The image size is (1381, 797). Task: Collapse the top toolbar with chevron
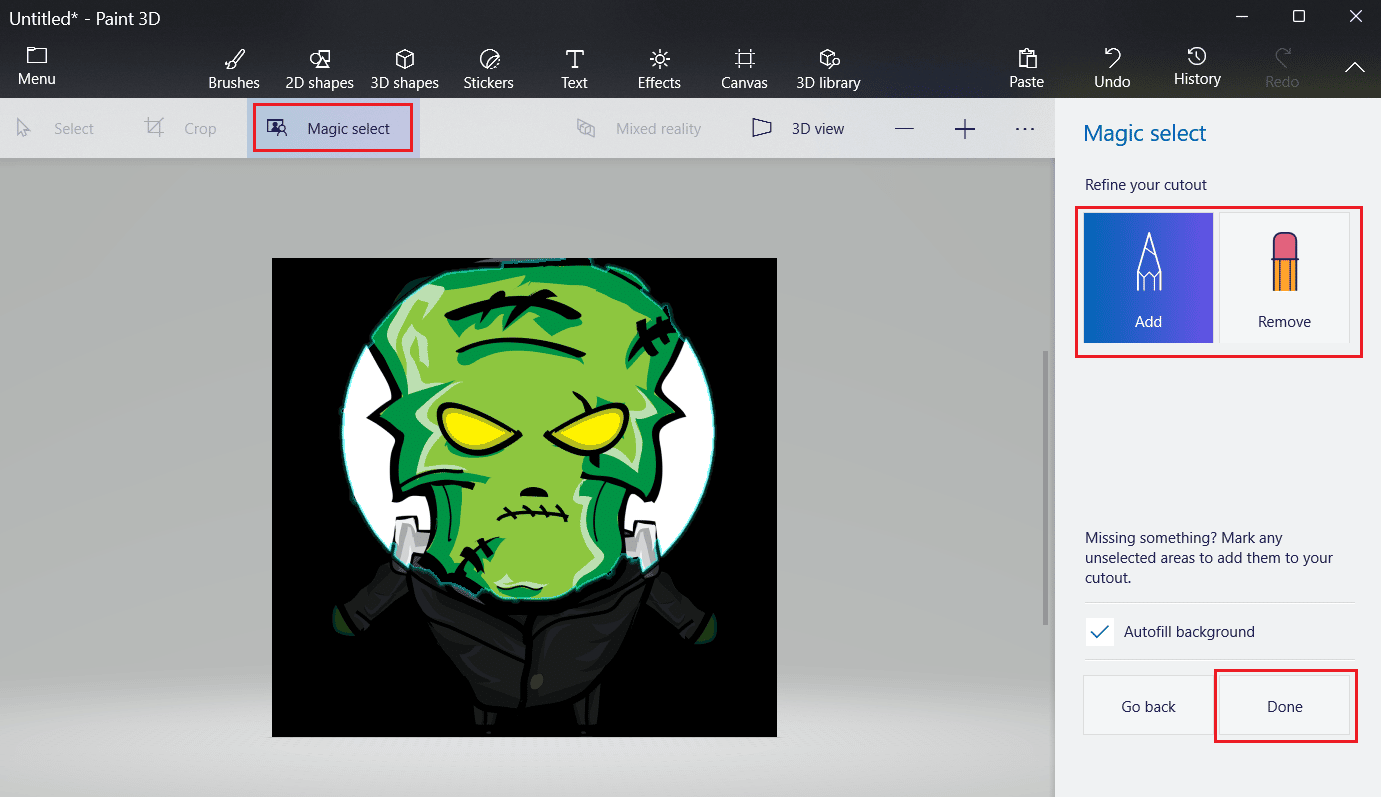click(x=1354, y=67)
